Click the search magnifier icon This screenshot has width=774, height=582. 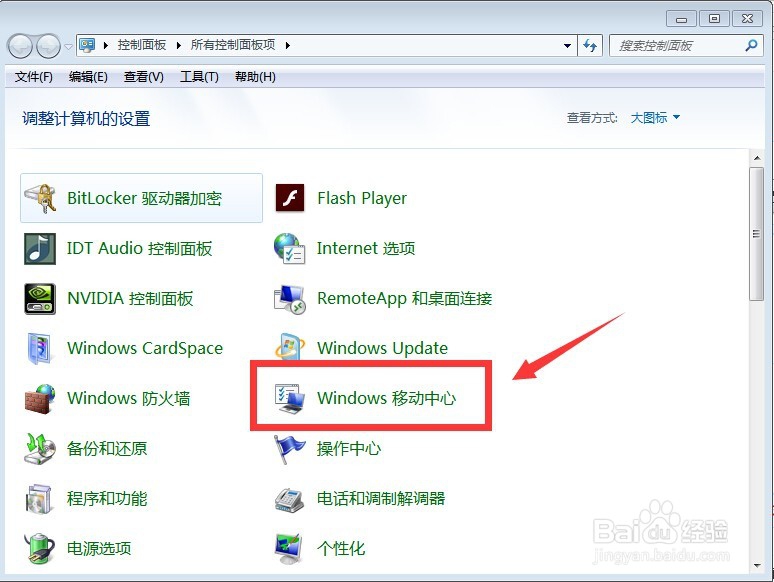click(x=751, y=45)
